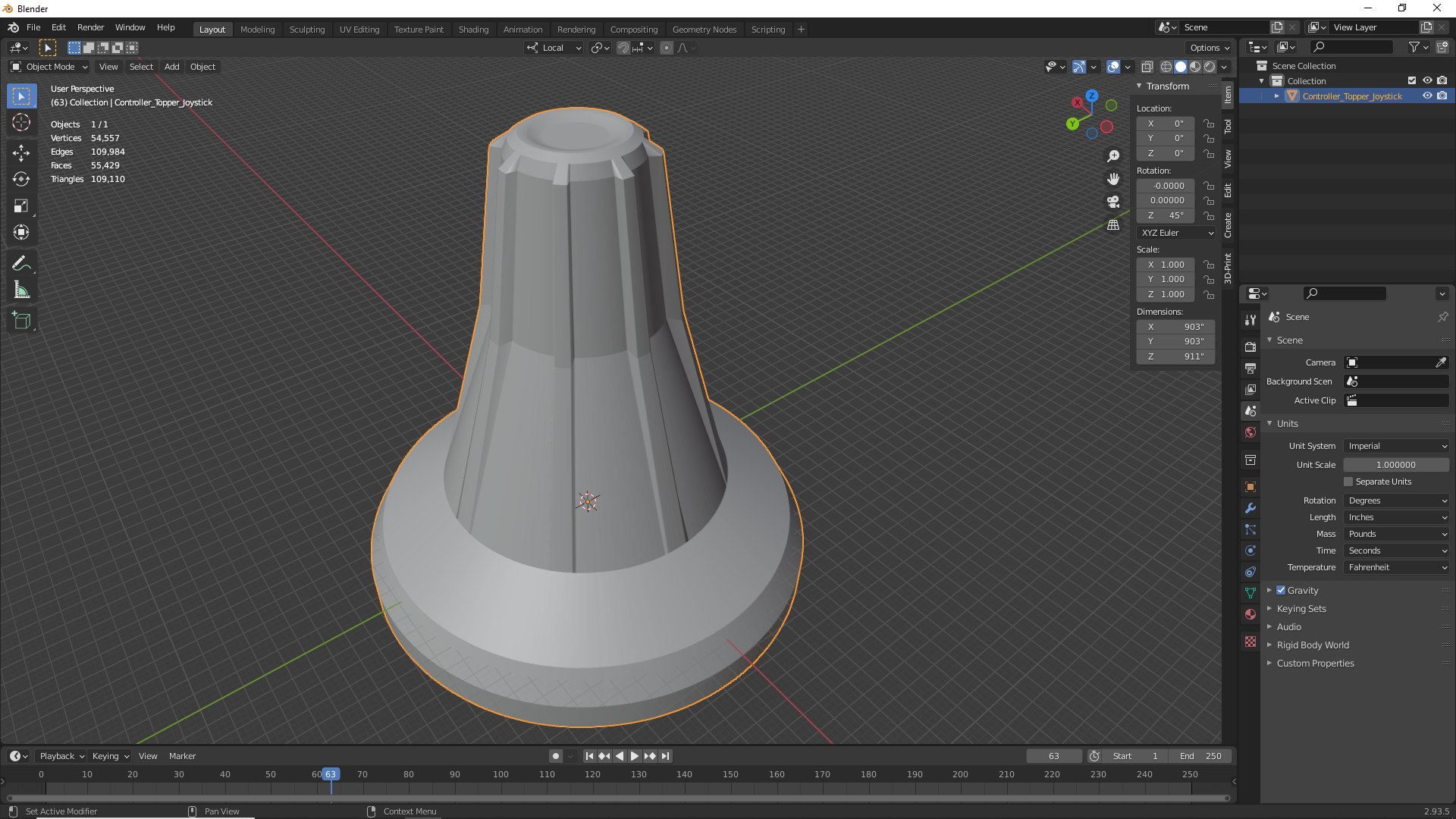Select the Move tool in the toolbar

tap(21, 152)
